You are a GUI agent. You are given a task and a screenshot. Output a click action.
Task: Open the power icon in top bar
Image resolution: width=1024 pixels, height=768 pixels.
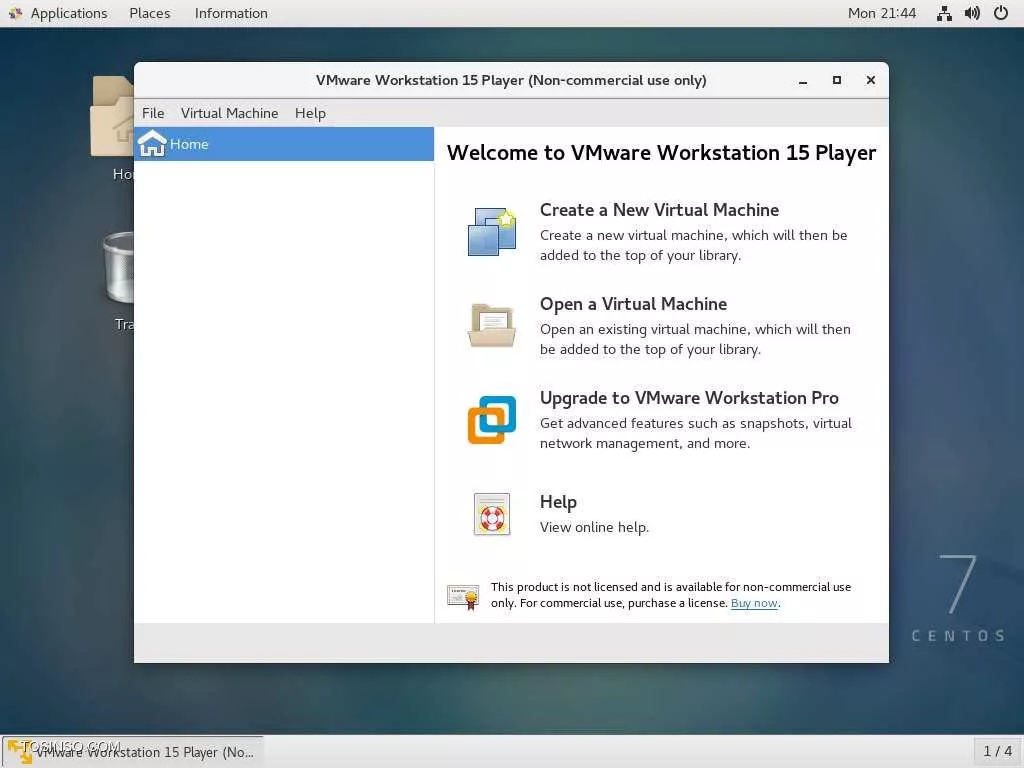click(x=1000, y=13)
